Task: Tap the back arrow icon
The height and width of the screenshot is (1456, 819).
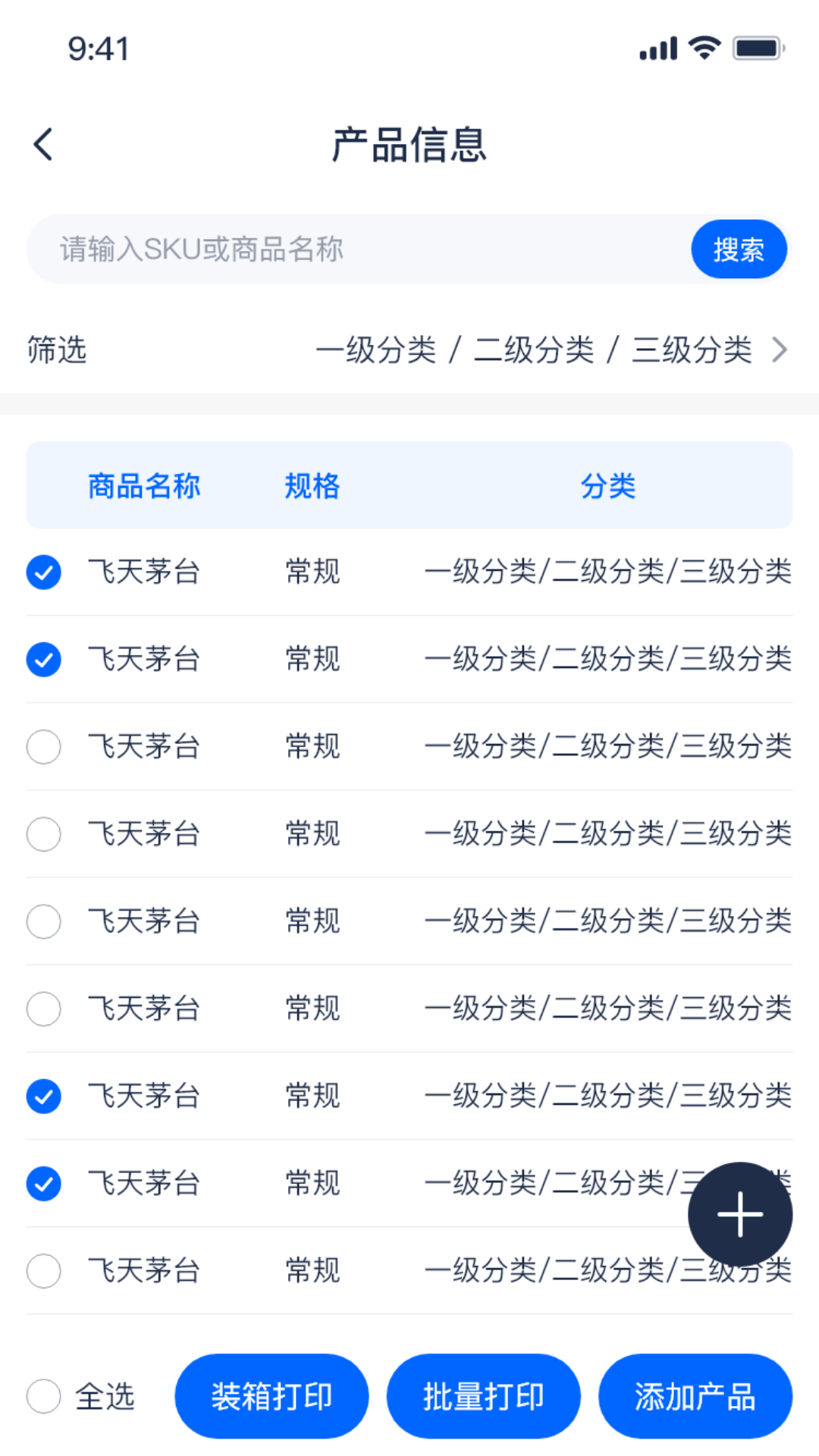Action: (x=44, y=144)
